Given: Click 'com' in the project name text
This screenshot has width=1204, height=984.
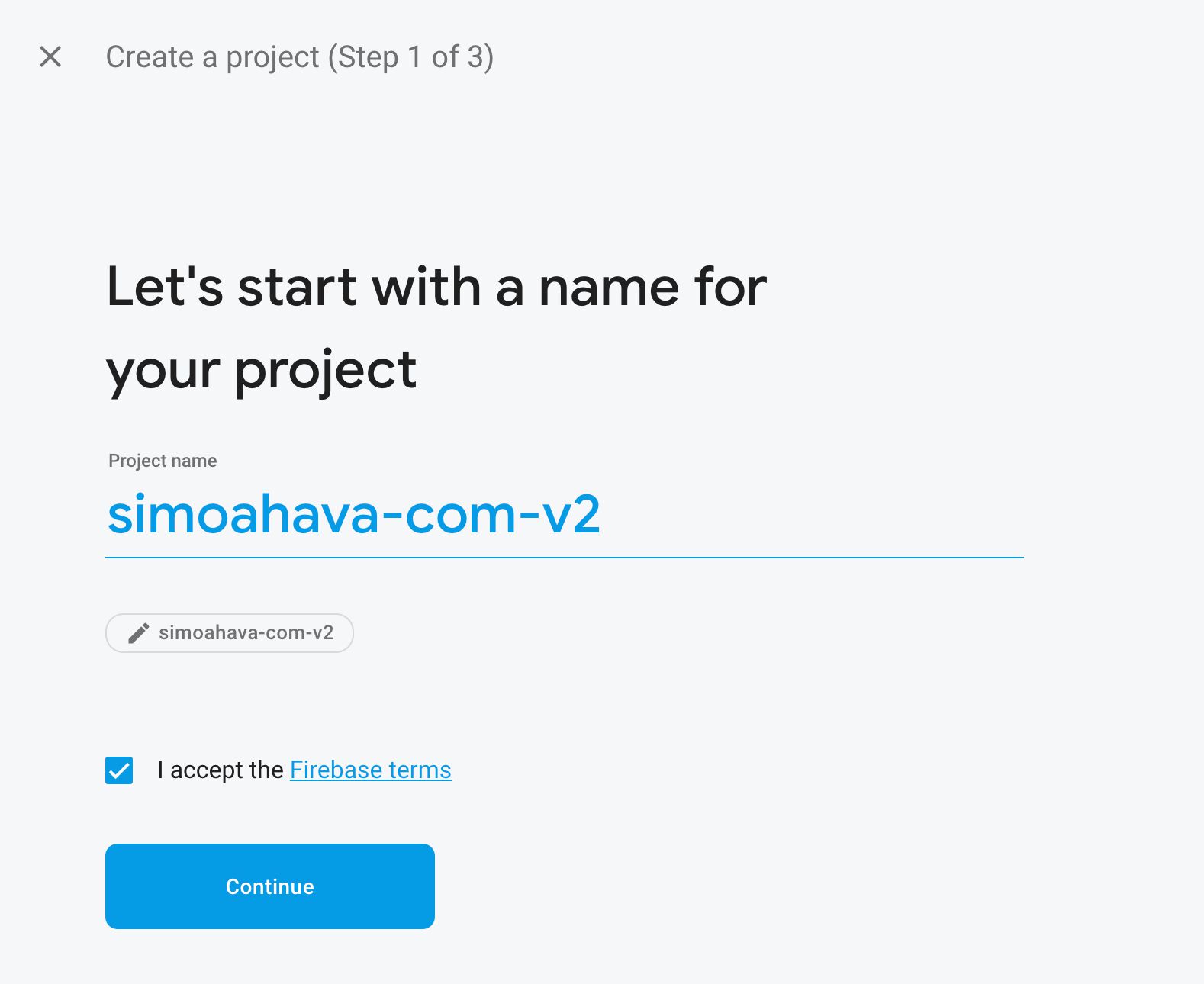Looking at the screenshot, I should coord(461,515).
